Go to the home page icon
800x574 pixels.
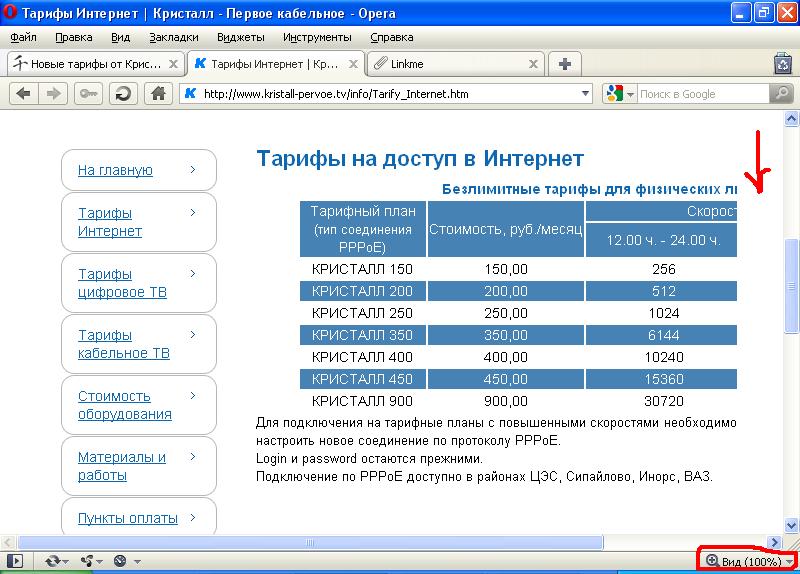(158, 94)
